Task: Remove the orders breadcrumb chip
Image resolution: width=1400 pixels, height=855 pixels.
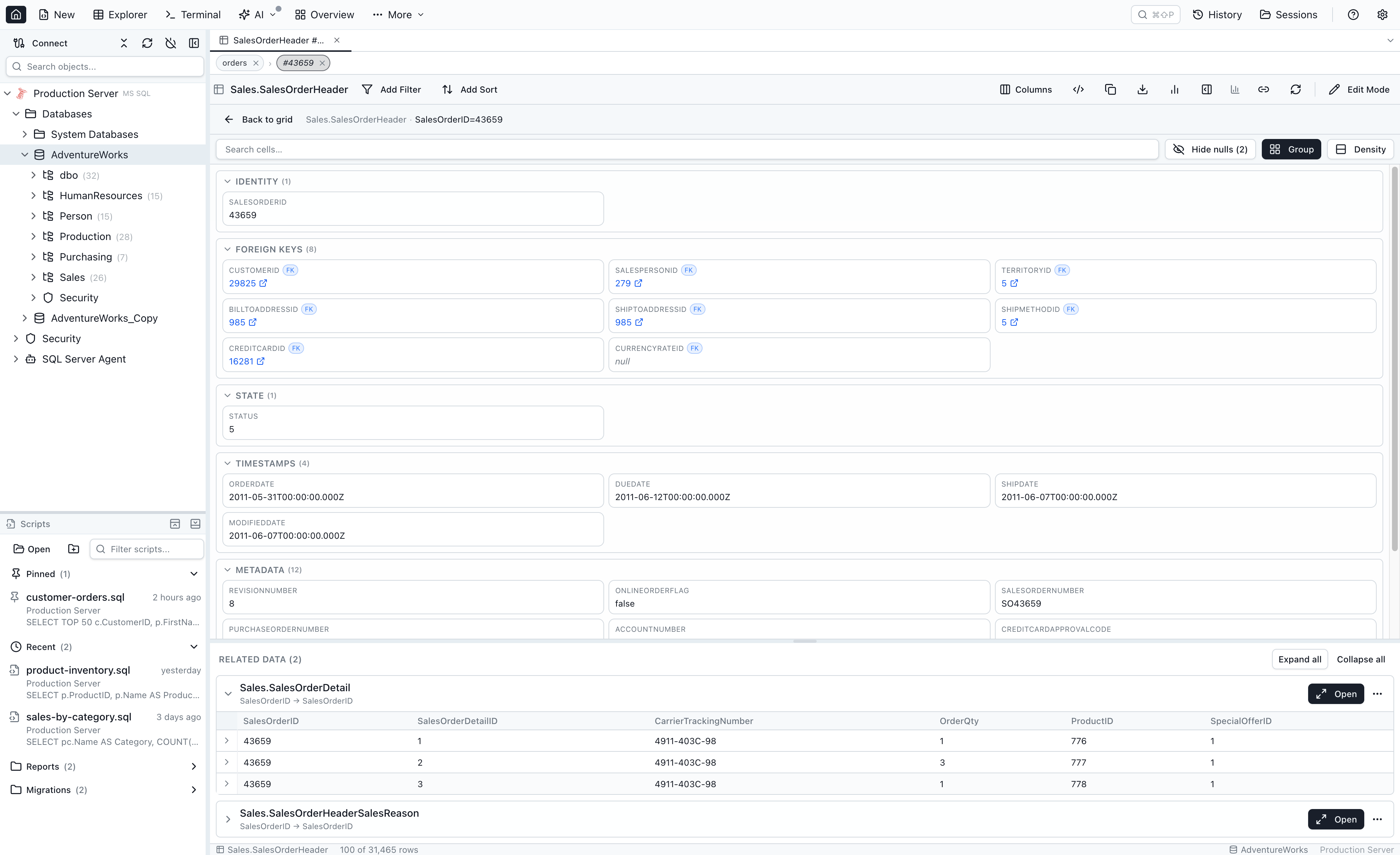Action: [256, 63]
